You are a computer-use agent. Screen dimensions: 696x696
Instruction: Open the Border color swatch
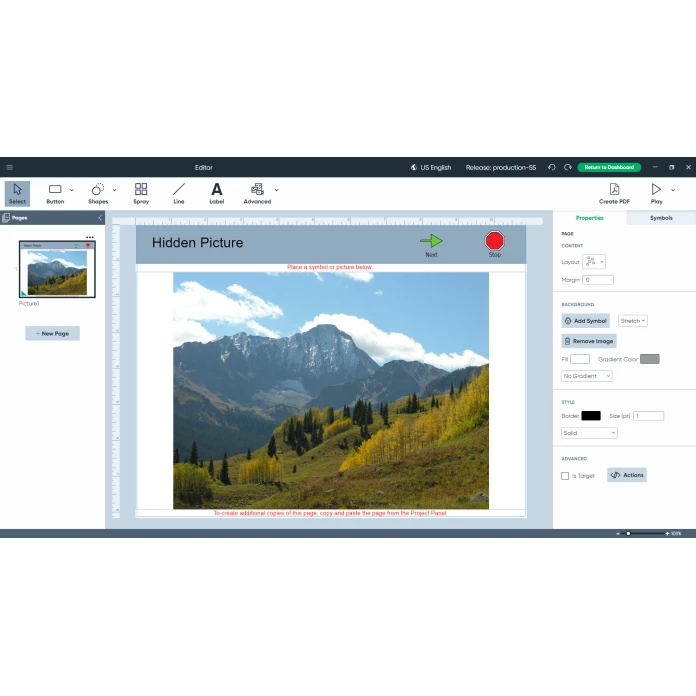tap(591, 416)
